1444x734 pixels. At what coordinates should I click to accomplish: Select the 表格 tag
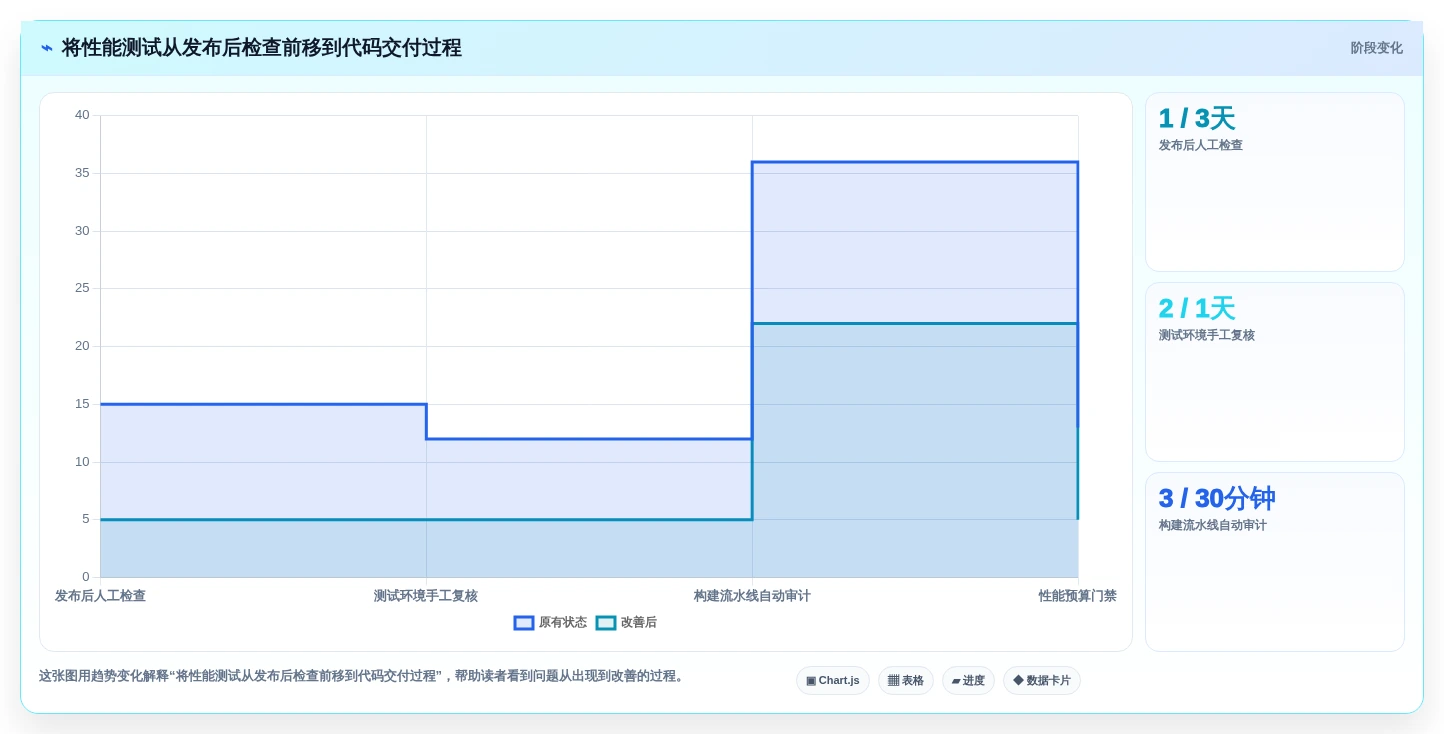[x=906, y=680]
